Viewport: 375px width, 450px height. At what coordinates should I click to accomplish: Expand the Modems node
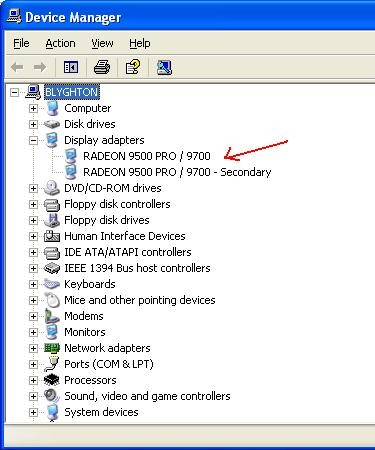[x=33, y=316]
